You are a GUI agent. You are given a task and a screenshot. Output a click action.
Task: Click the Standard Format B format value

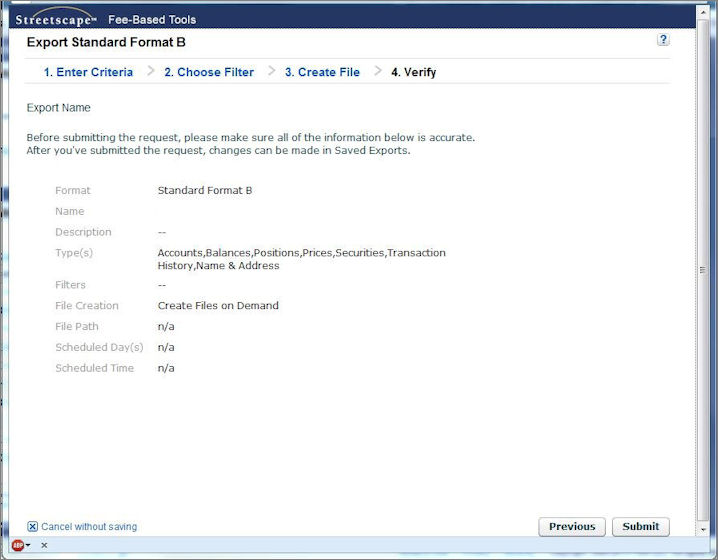pos(205,190)
